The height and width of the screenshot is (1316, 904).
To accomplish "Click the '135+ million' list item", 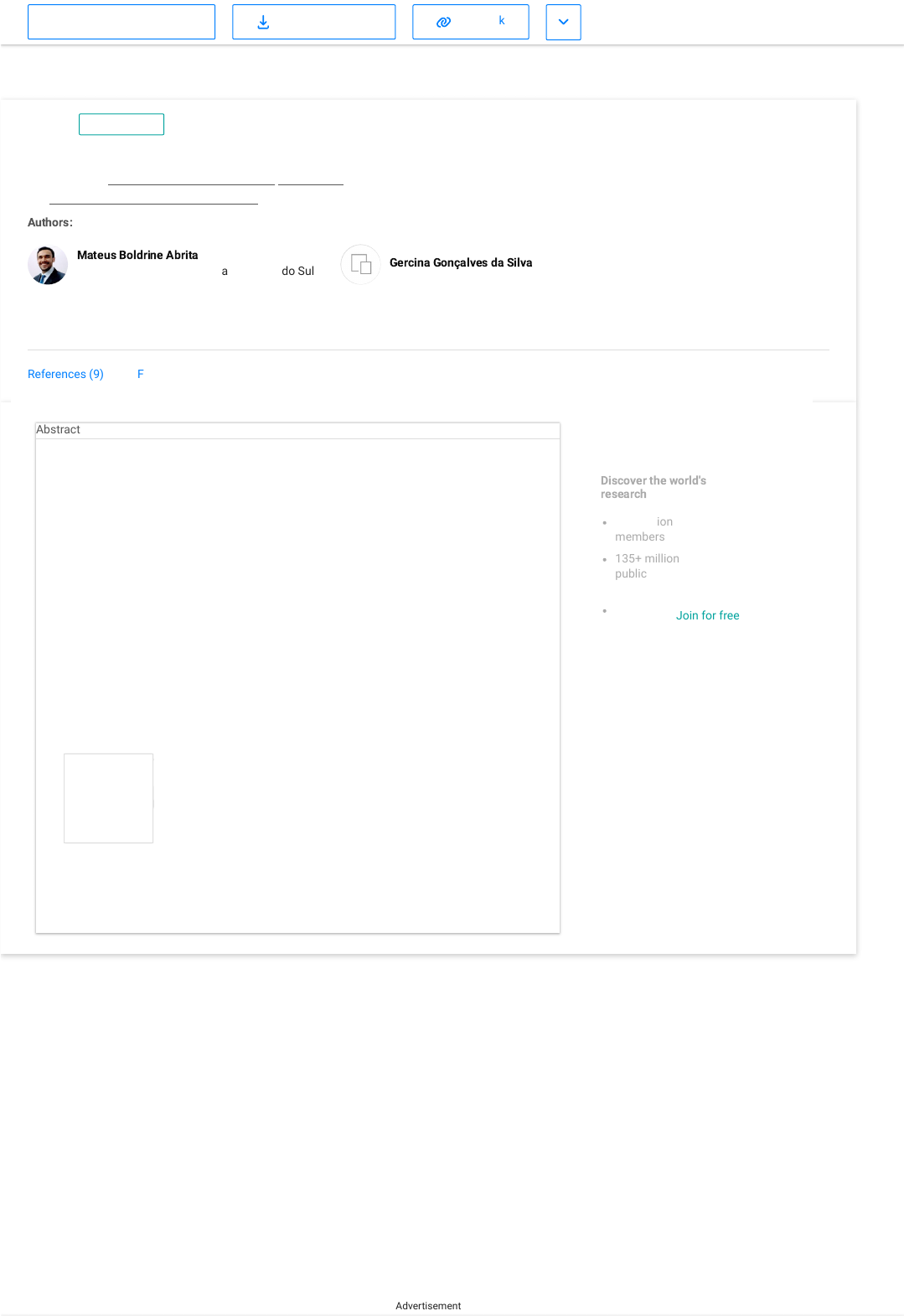I will point(647,558).
